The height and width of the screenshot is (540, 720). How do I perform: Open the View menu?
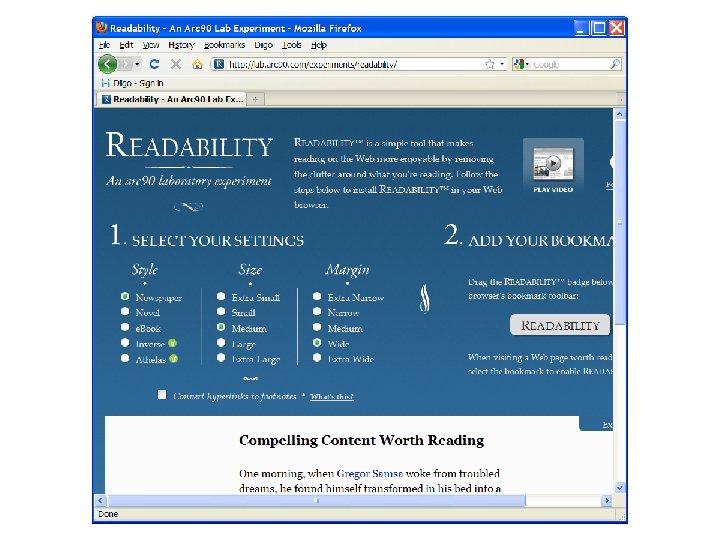(151, 45)
